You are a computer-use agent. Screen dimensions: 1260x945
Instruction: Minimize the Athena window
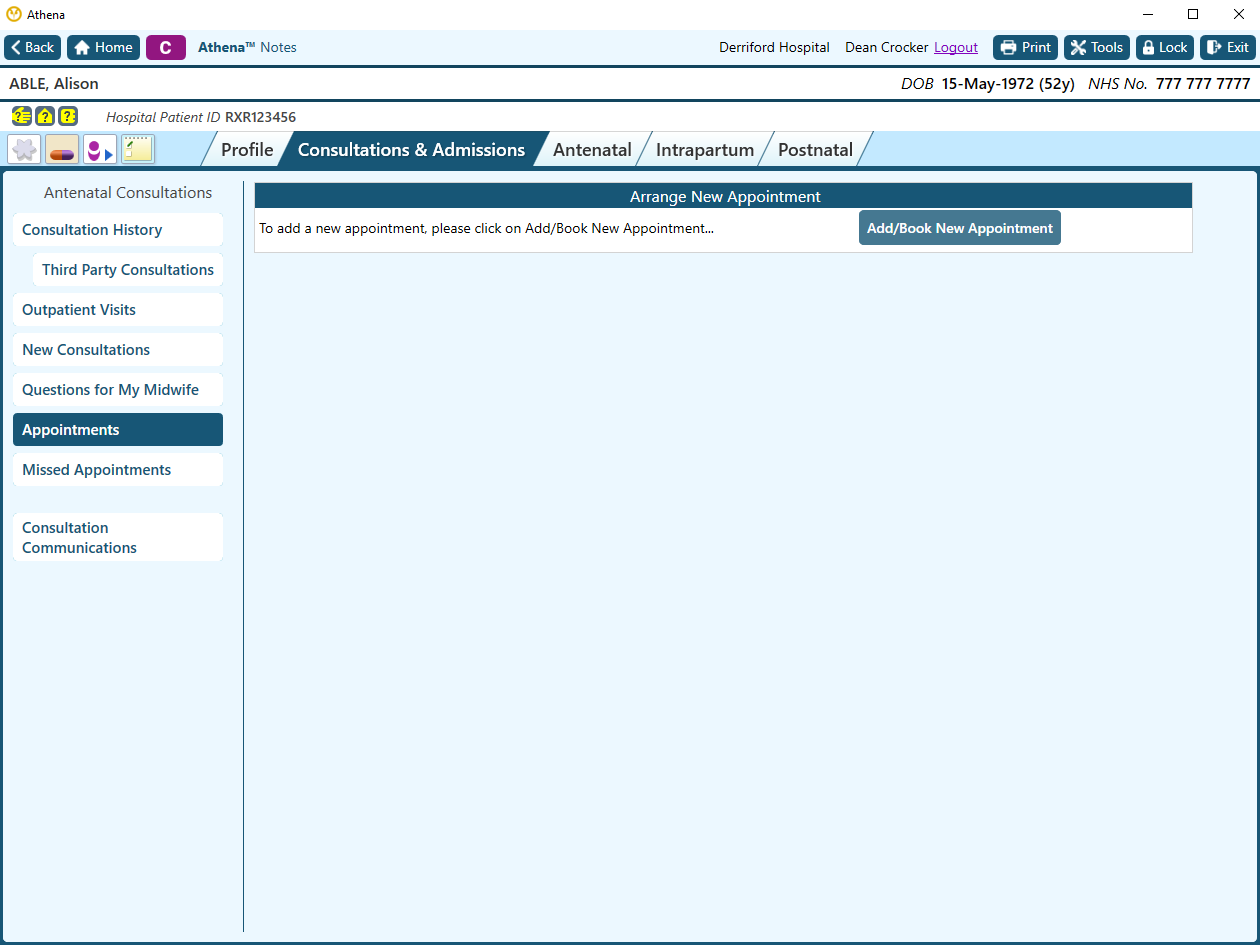pos(1146,14)
